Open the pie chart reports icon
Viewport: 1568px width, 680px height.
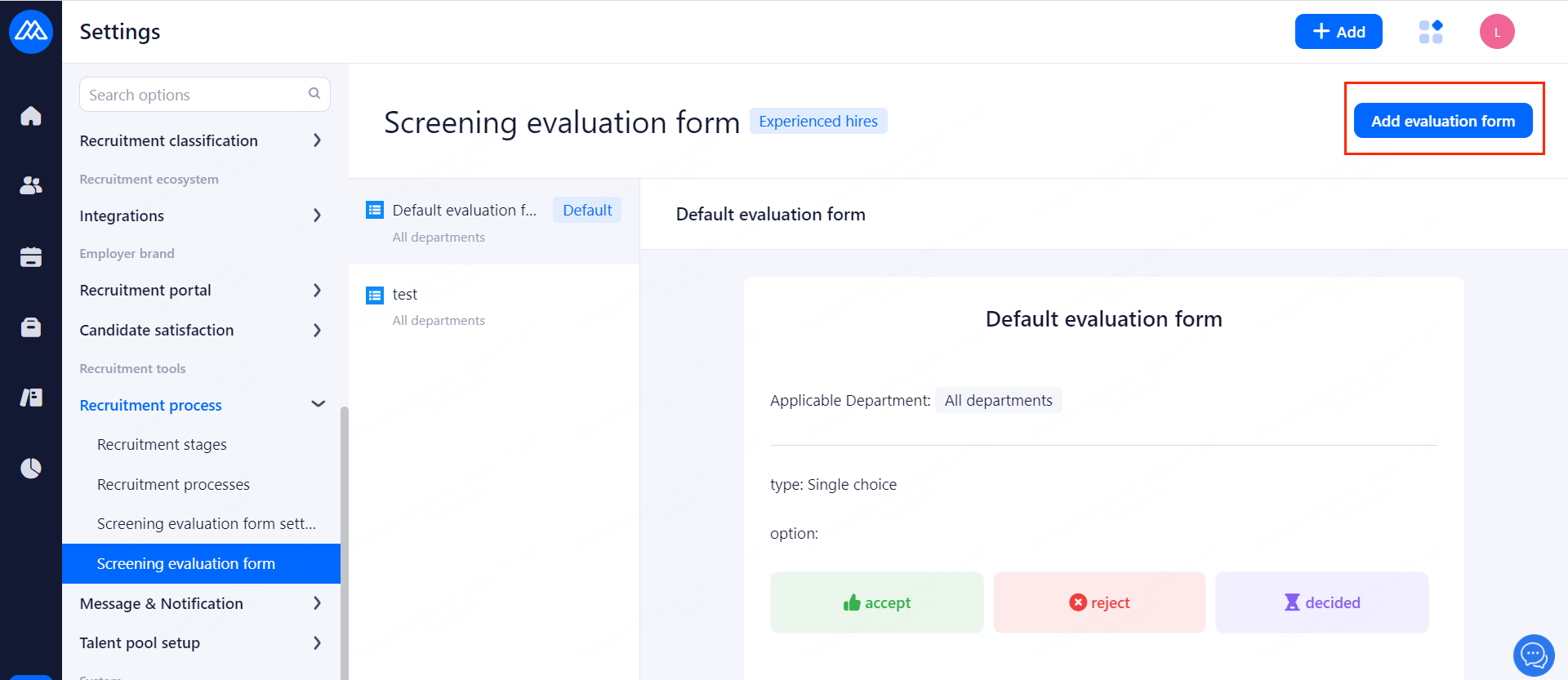pos(31,468)
